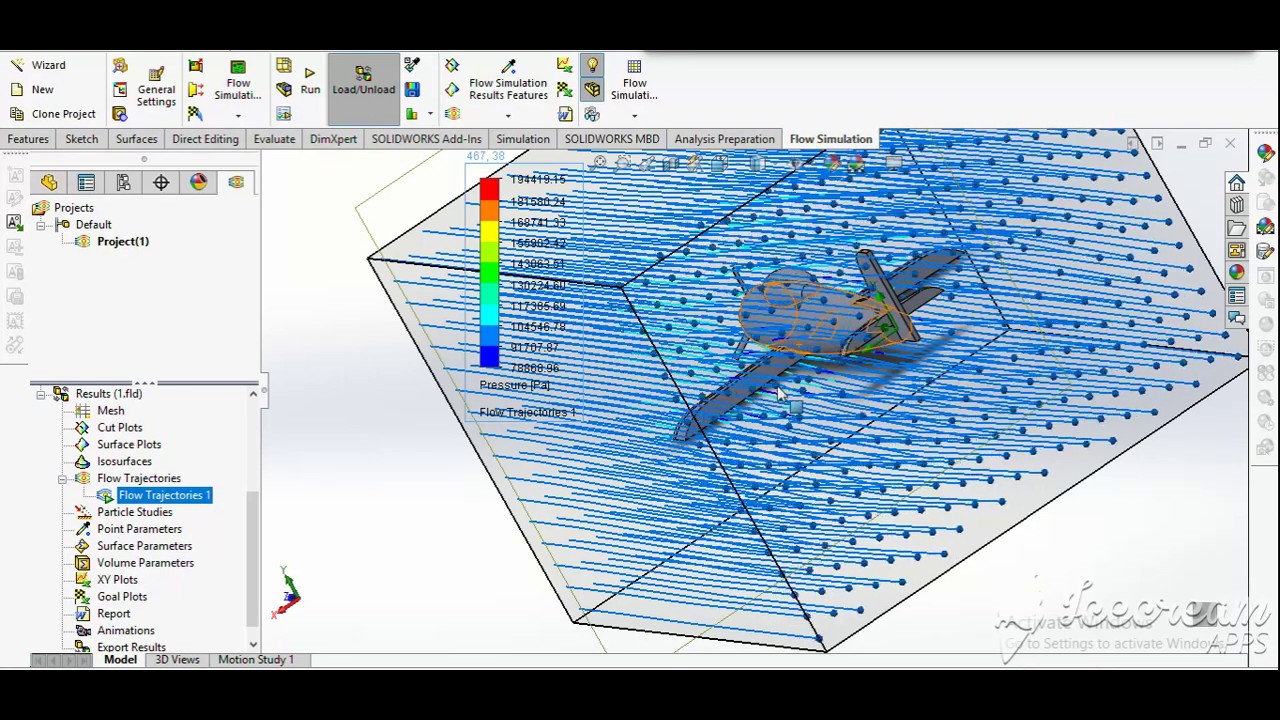The image size is (1280, 720).
Task: Click the Goal Plot toolbar icon
Action: pyautogui.click(x=565, y=90)
